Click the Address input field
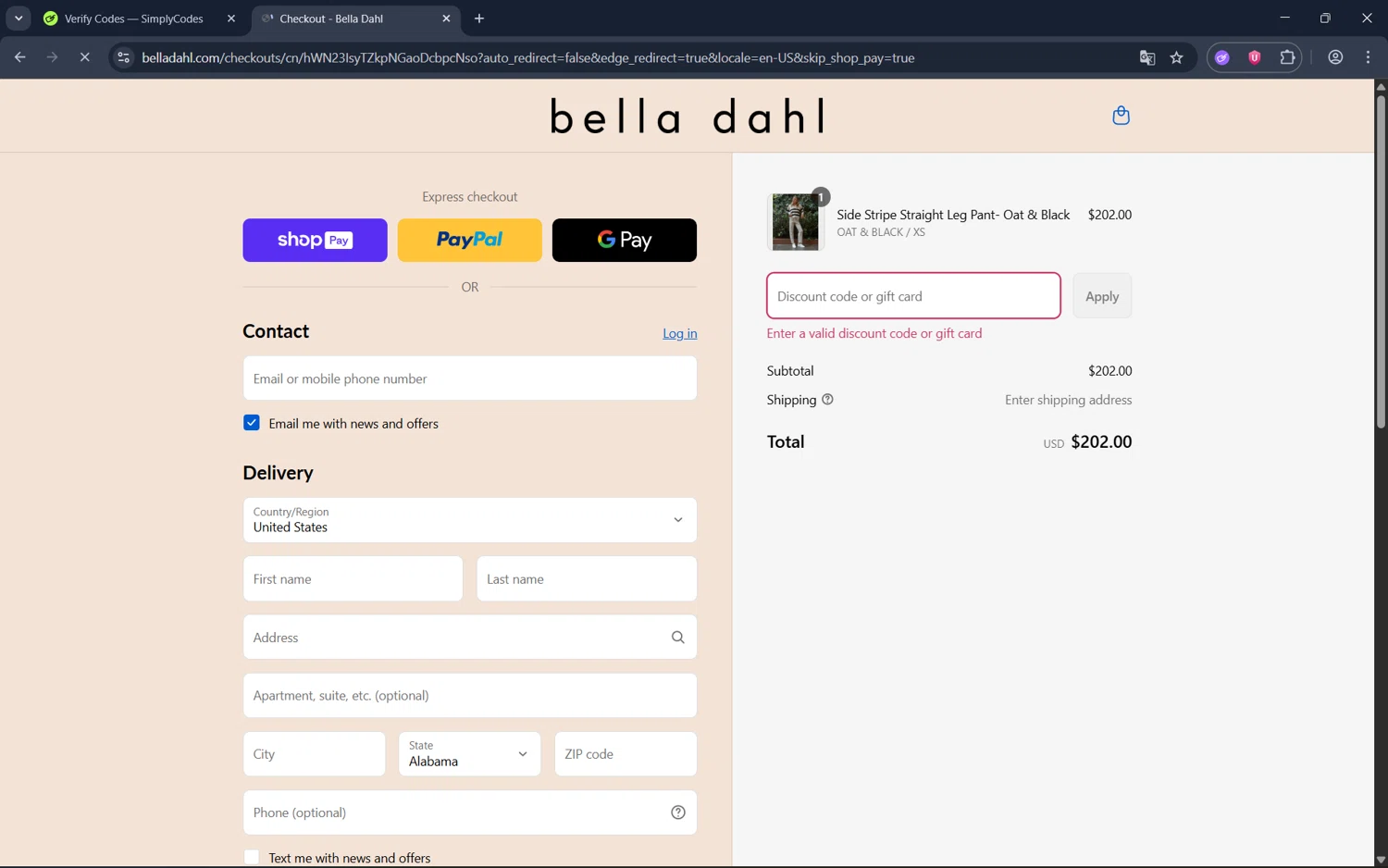1388x868 pixels. [470, 638]
